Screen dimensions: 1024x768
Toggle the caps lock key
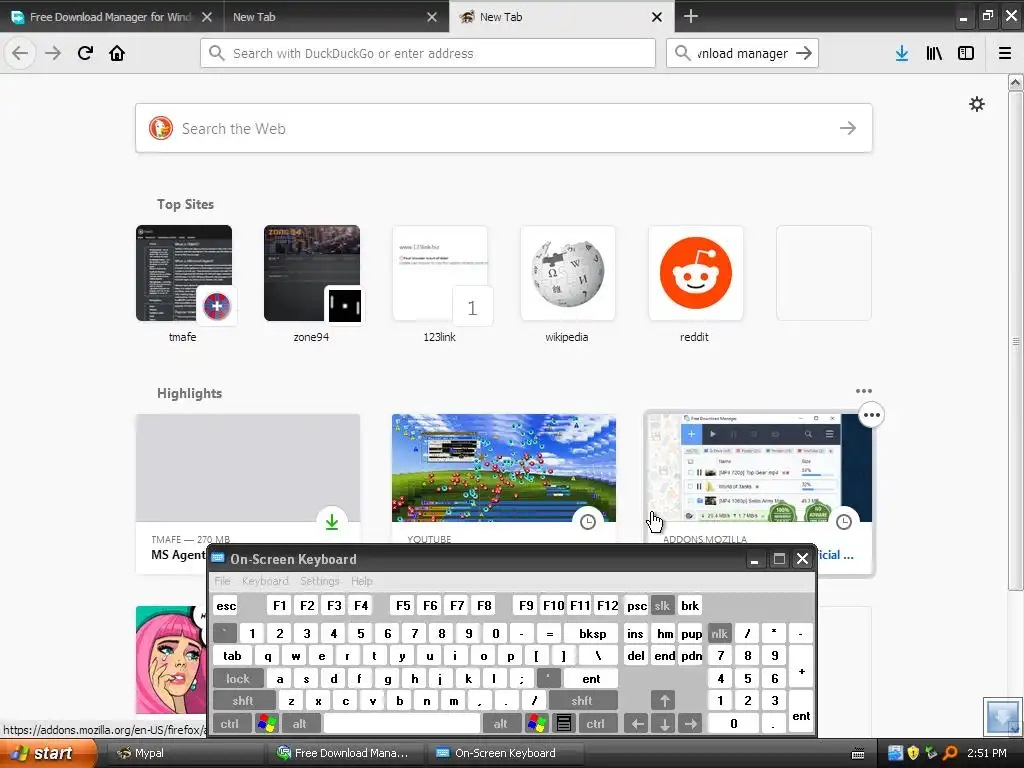point(238,679)
